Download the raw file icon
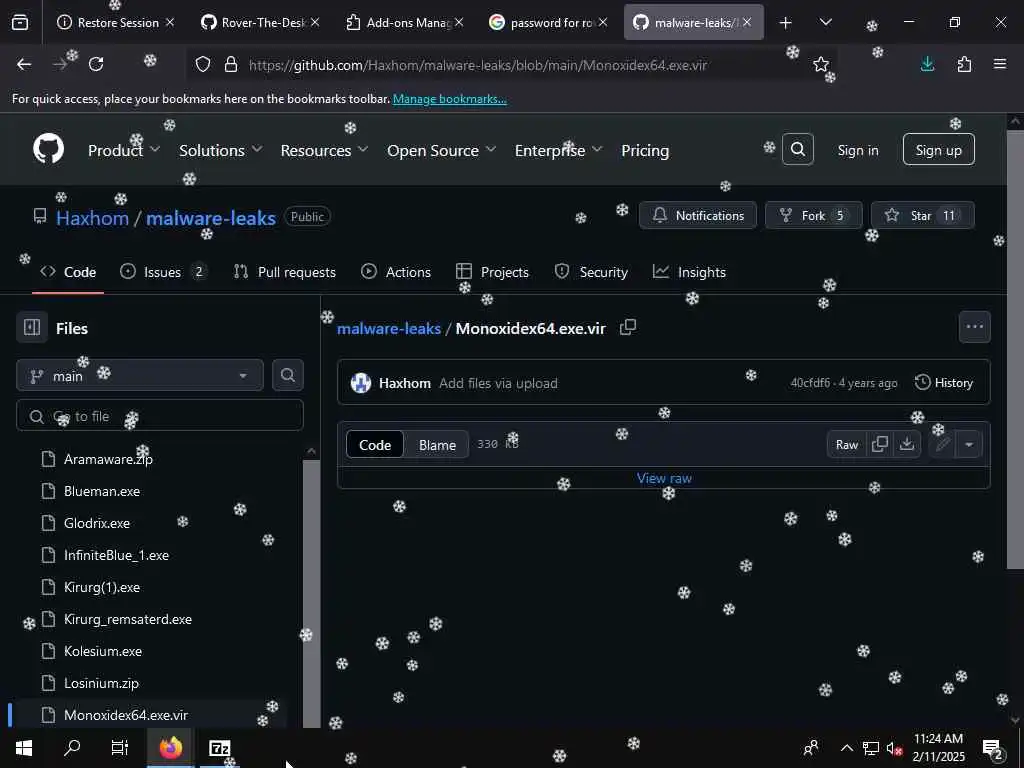This screenshot has width=1024, height=768. [906, 444]
